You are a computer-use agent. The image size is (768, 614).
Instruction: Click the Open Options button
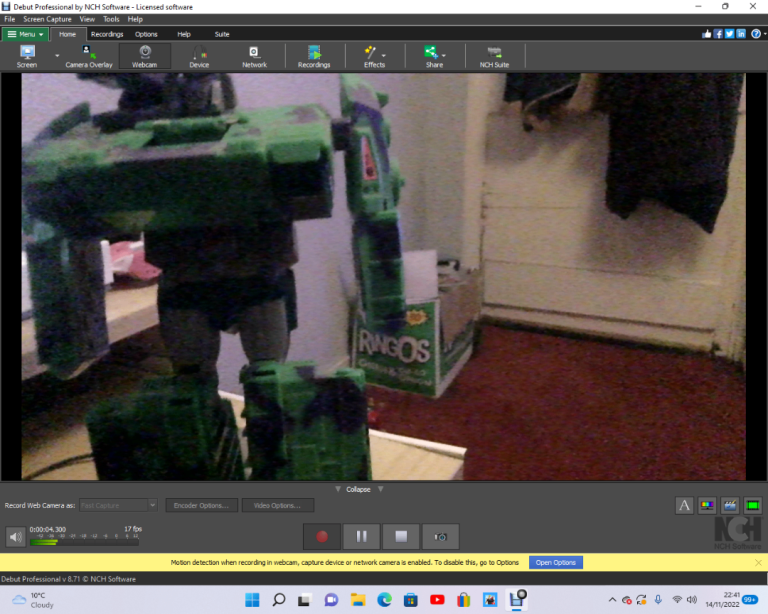pos(555,563)
